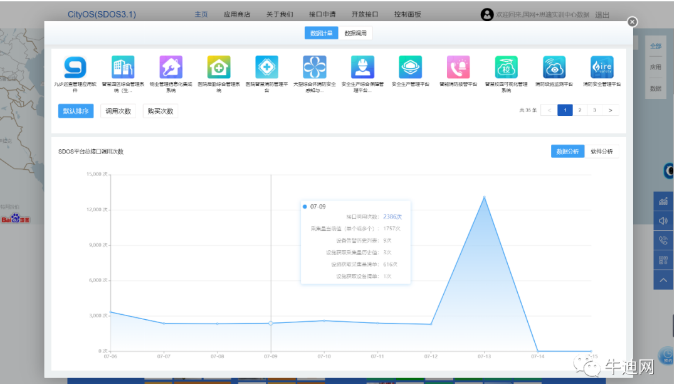Click the speaker icon in right sidebar
Image resolution: width=674 pixels, height=384 pixels.
(663, 221)
